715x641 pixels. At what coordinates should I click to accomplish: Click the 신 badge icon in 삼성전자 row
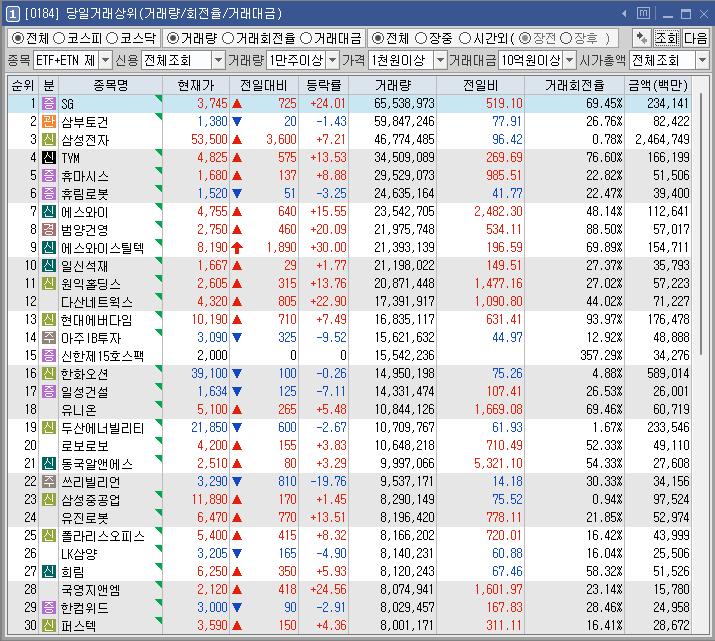49,140
